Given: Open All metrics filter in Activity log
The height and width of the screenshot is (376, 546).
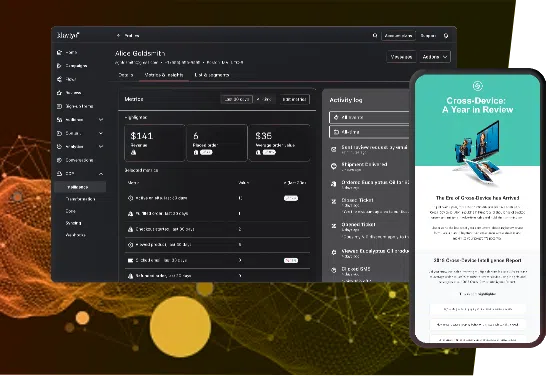Looking at the screenshot, I should point(369,117).
